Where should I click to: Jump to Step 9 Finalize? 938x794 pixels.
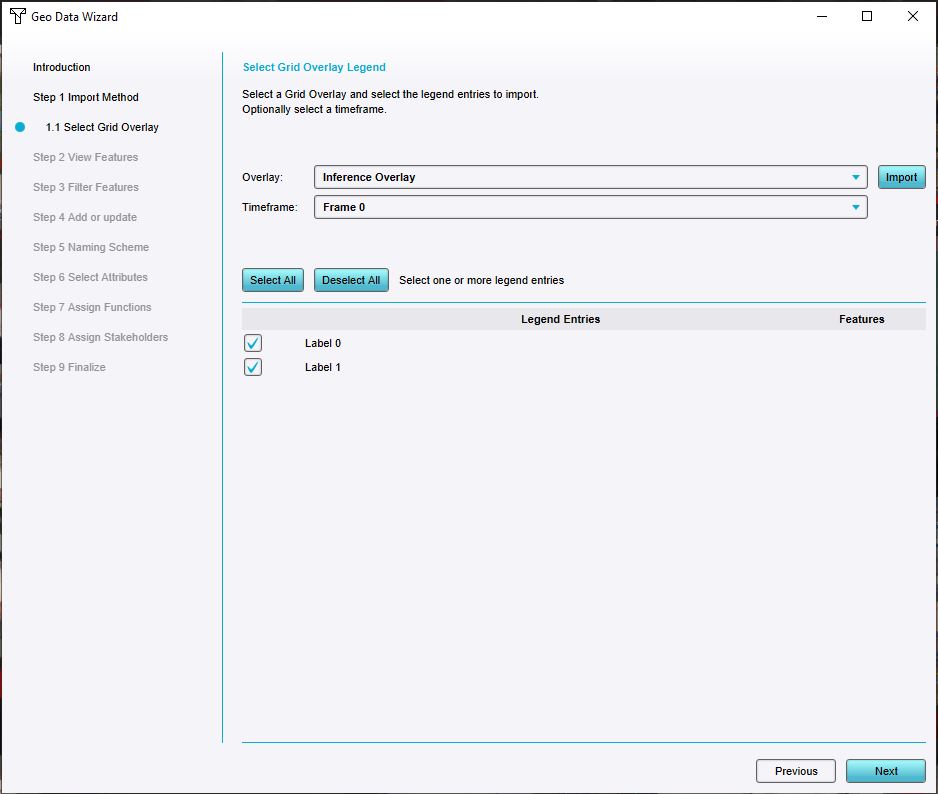(69, 367)
